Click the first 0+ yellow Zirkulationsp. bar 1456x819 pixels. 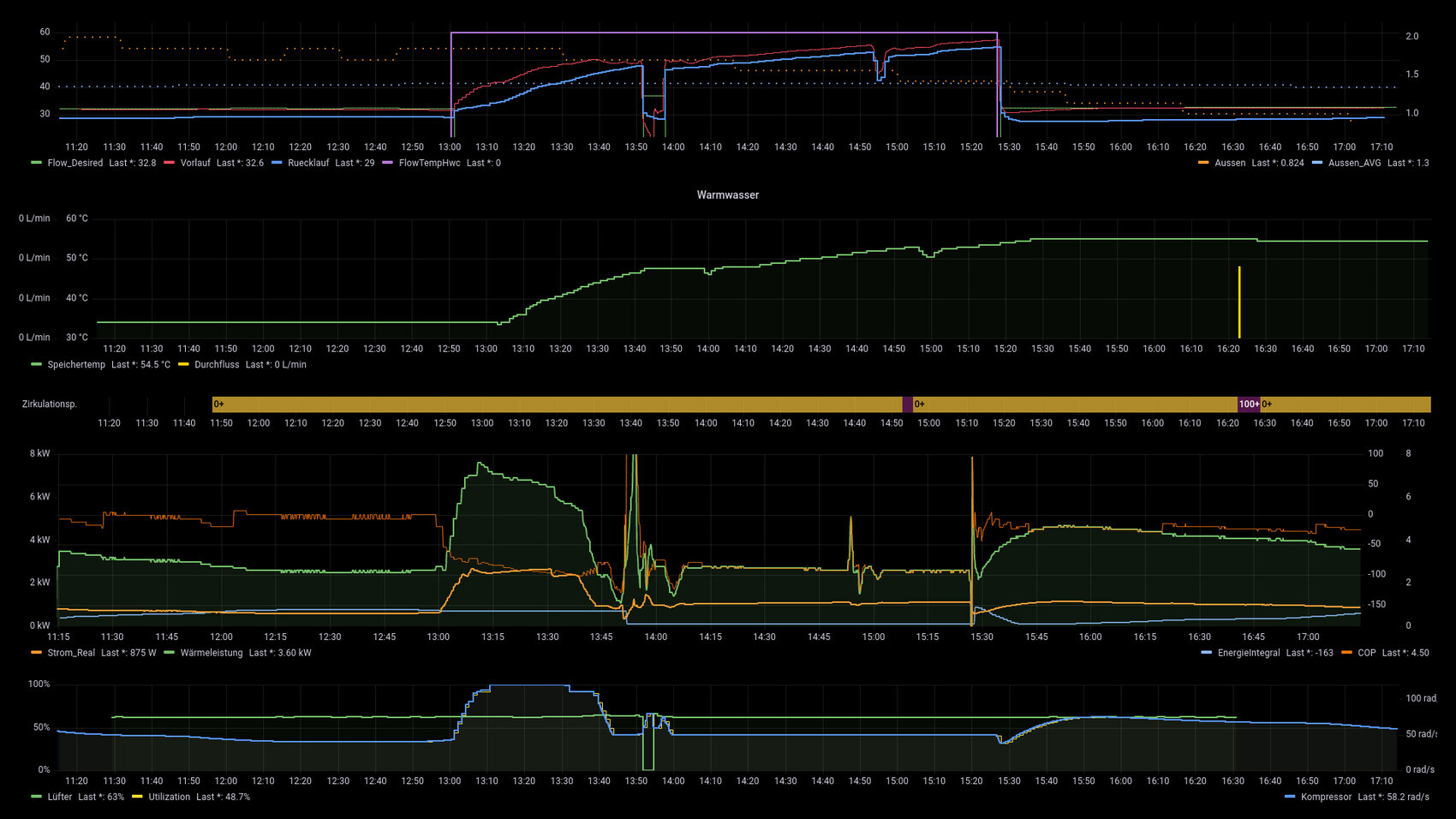(x=557, y=404)
